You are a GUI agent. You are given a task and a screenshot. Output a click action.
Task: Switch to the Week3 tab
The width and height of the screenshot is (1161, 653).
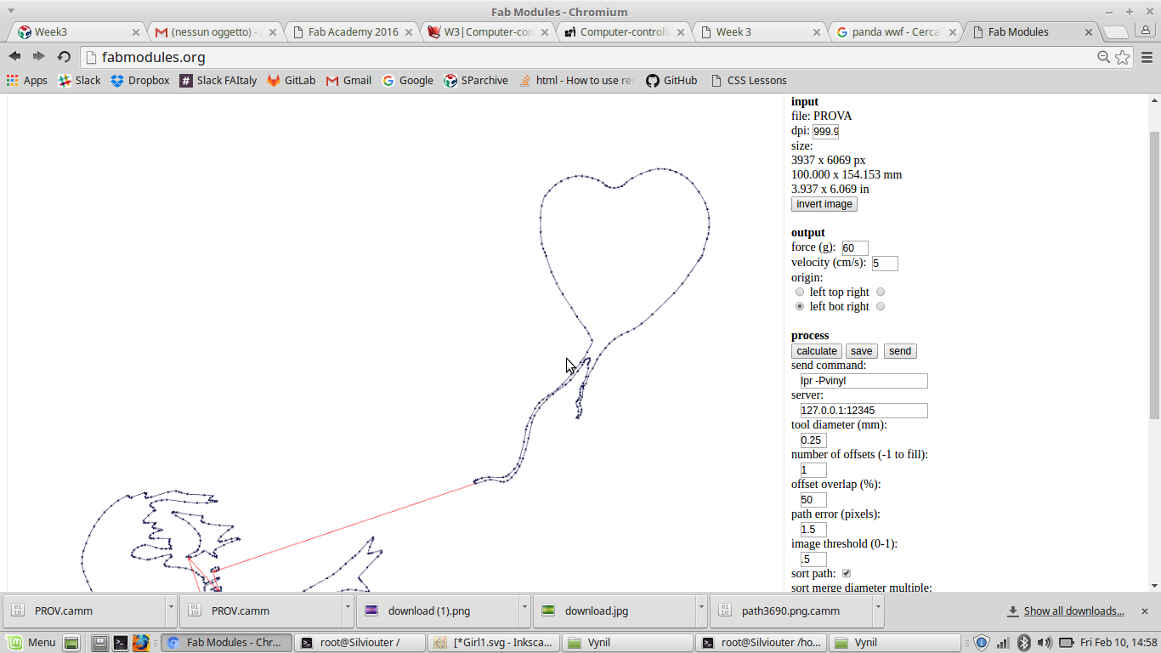(x=78, y=32)
